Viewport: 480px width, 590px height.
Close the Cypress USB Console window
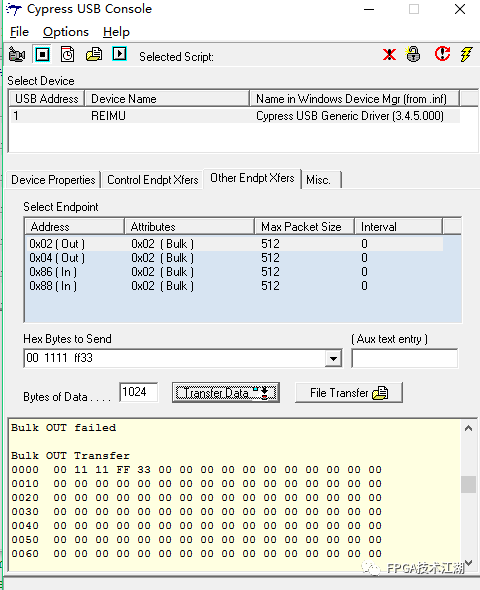point(460,9)
